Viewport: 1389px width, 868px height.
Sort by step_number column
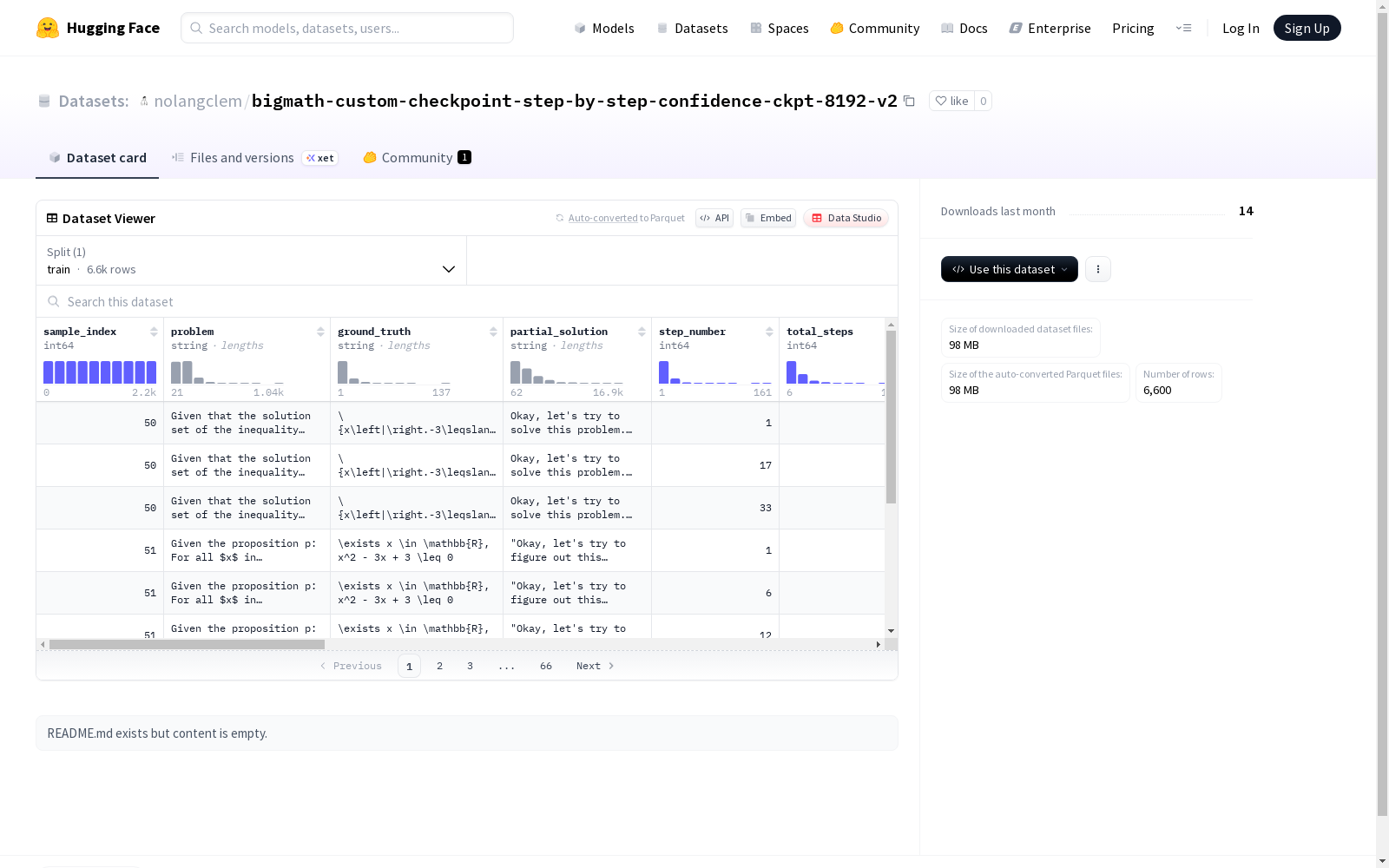769,332
